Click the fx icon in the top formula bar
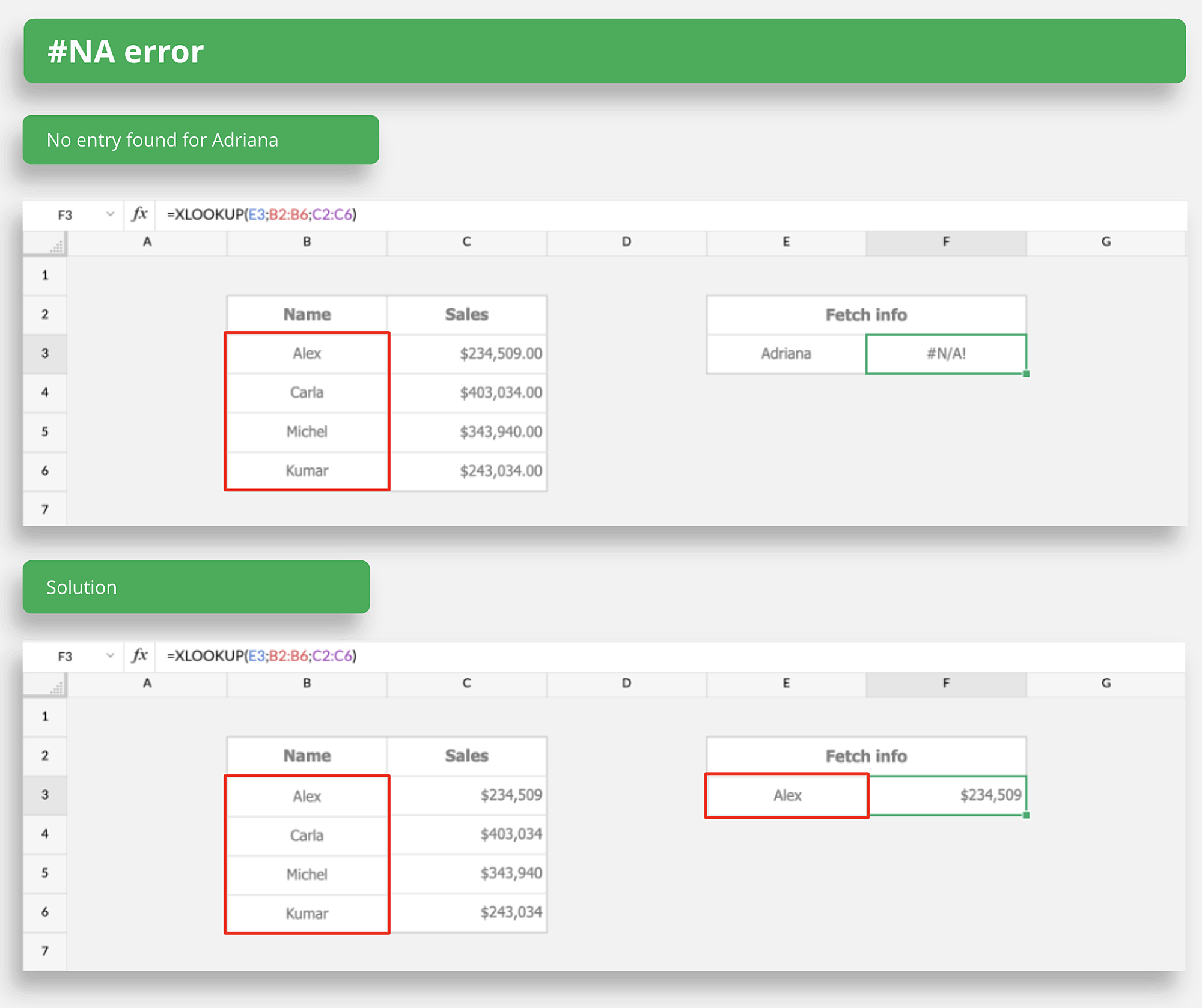 (x=139, y=214)
